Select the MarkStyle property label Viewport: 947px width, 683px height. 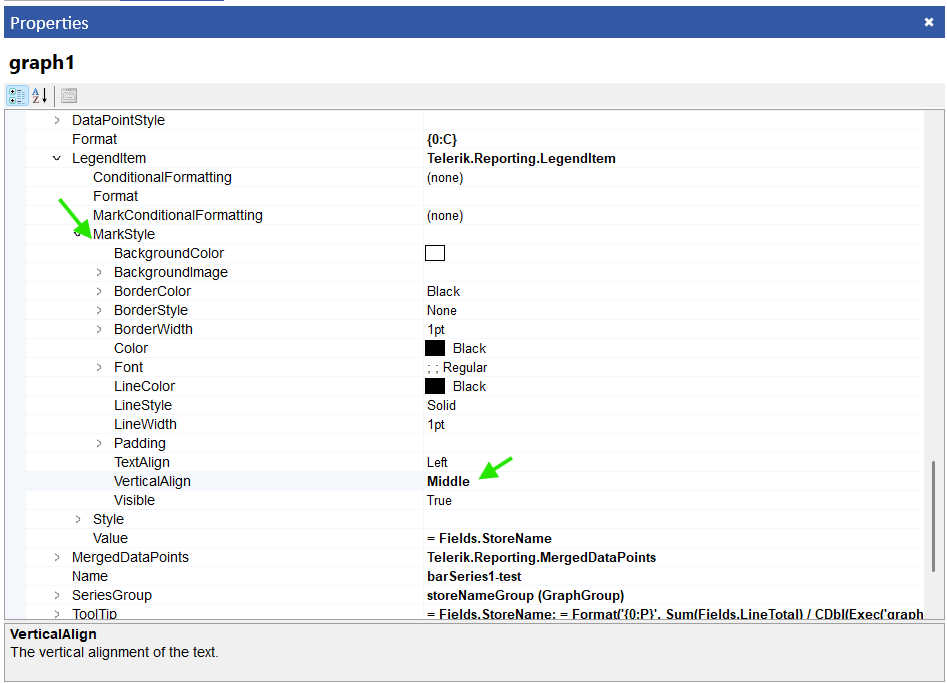(x=124, y=234)
